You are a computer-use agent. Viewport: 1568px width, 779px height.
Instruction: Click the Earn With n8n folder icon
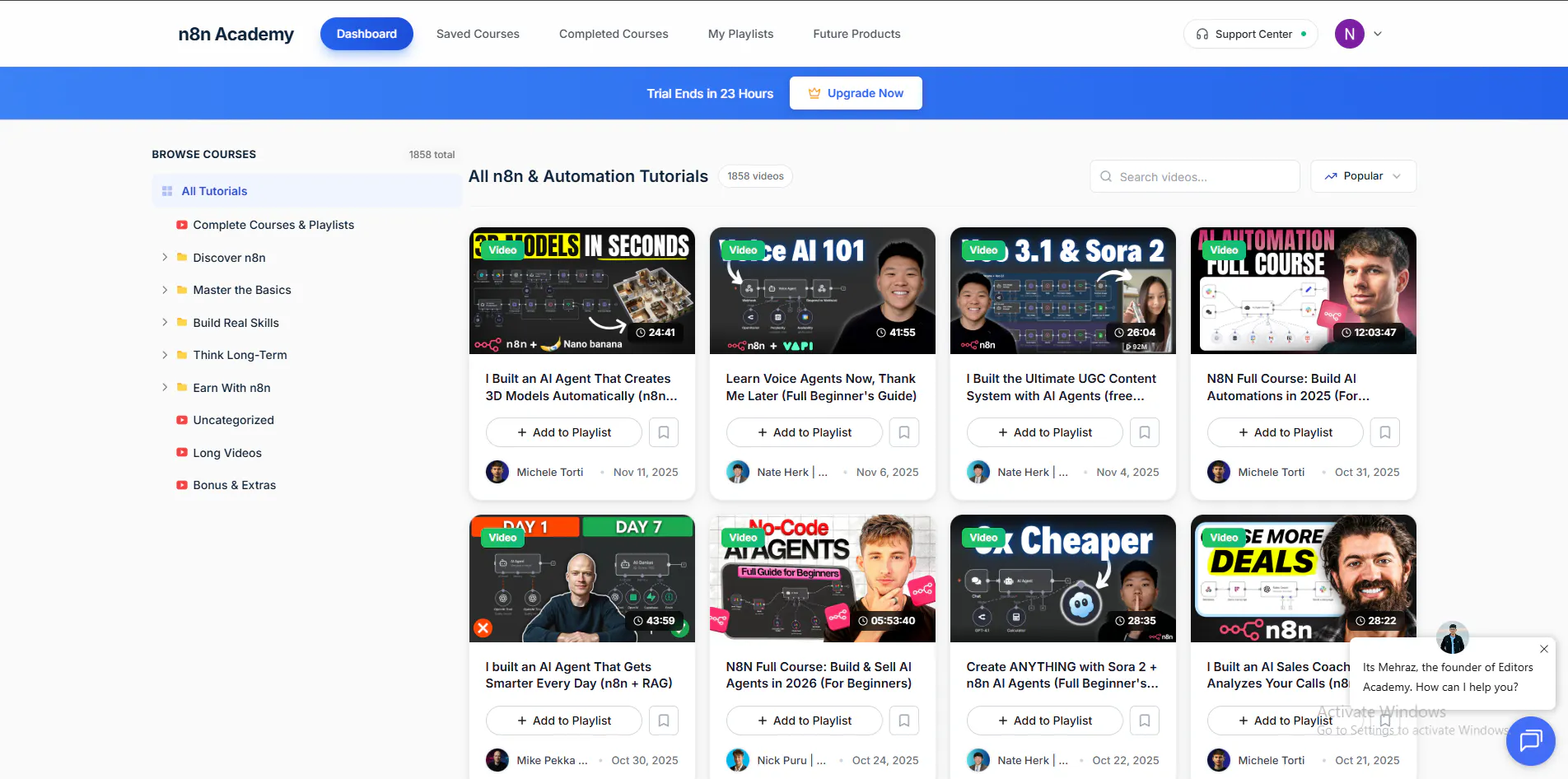click(x=182, y=387)
